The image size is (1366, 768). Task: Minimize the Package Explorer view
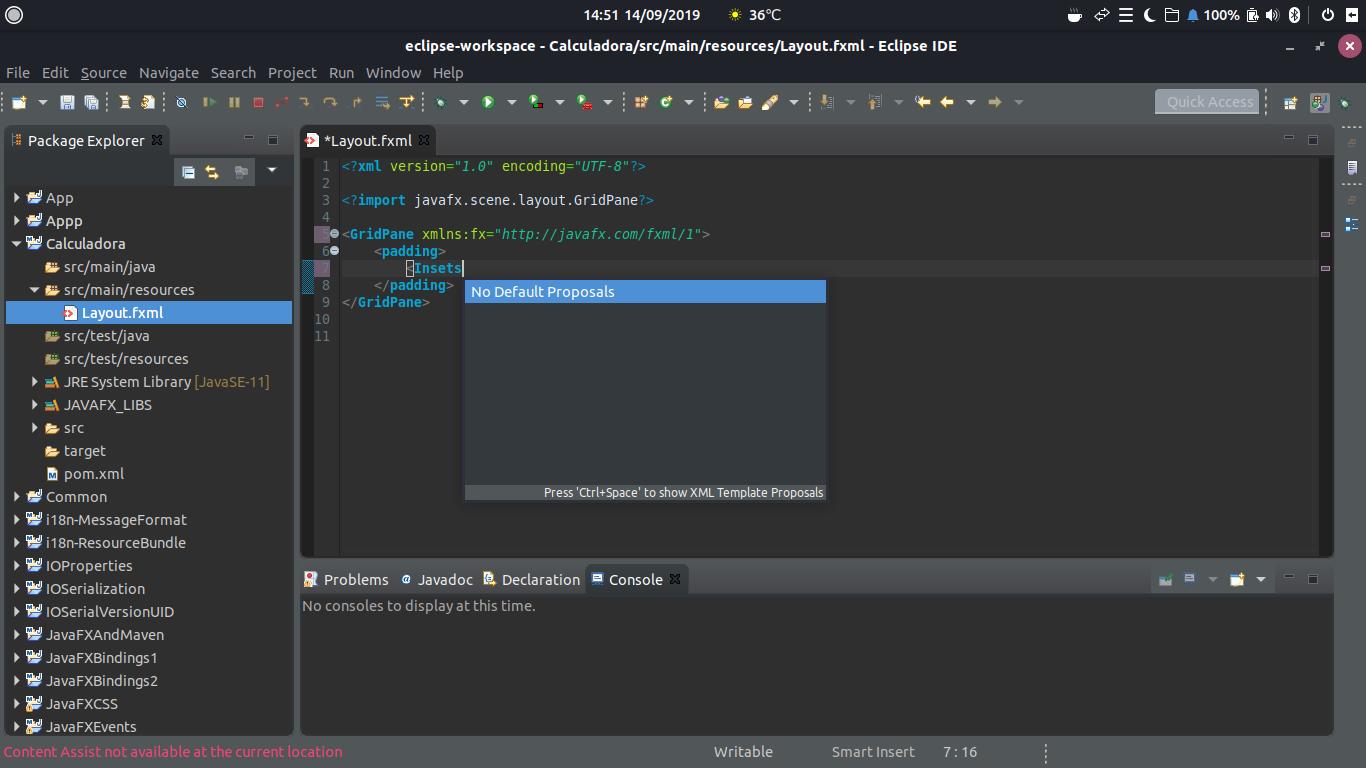click(x=249, y=139)
